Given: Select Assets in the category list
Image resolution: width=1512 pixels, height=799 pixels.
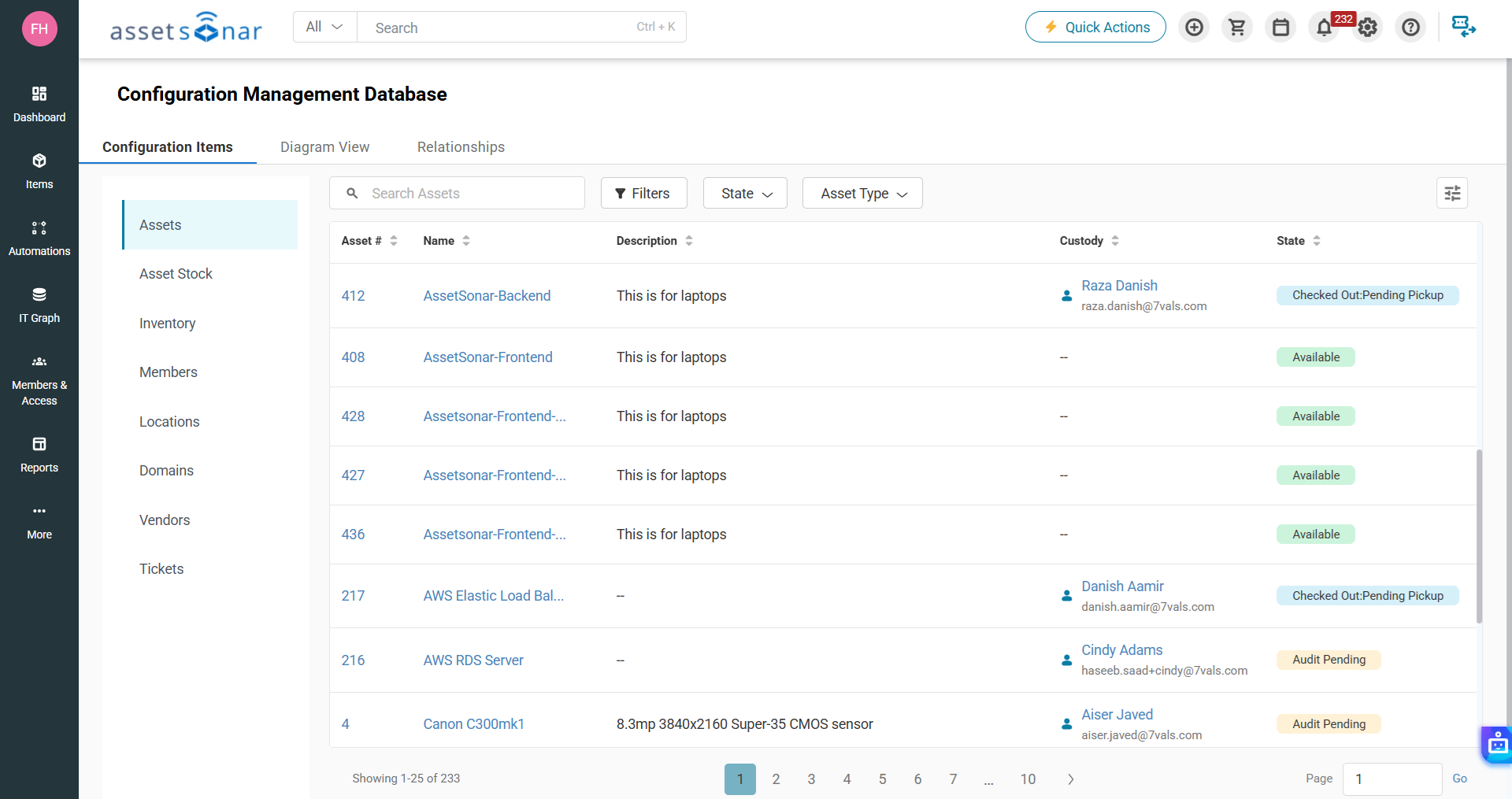Looking at the screenshot, I should click(210, 225).
